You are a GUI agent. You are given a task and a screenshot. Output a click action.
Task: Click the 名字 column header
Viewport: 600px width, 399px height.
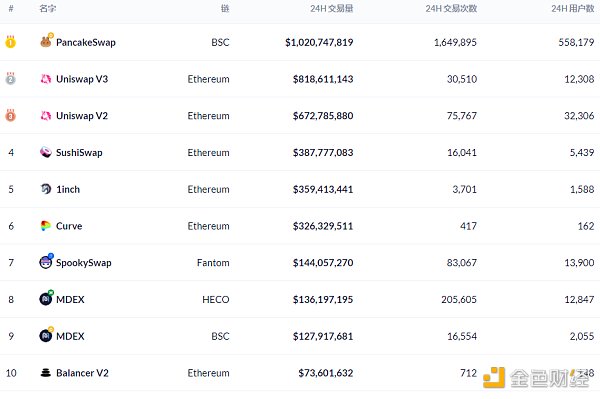tap(47, 8)
